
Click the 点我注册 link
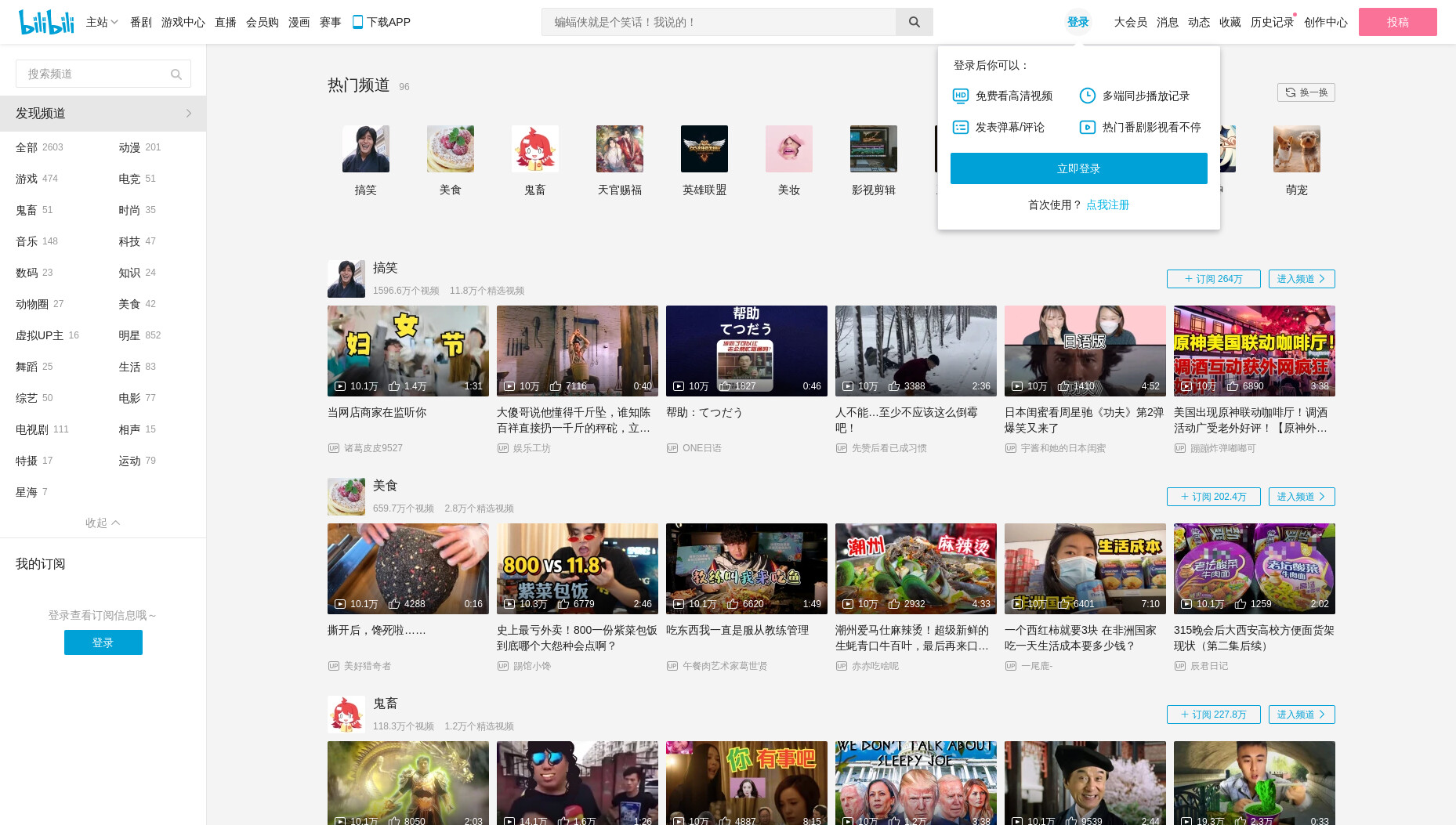[x=1108, y=204]
